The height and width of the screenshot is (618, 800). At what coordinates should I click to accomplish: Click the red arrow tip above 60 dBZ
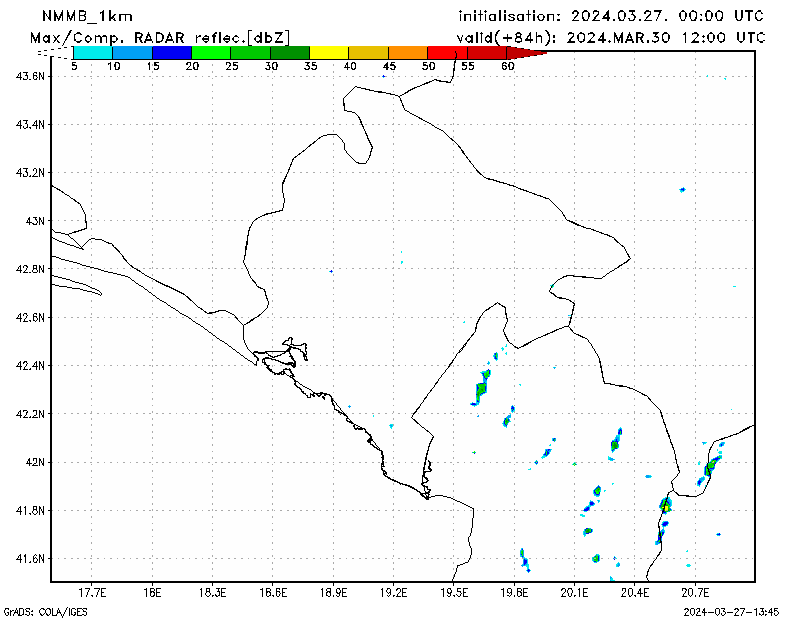coord(526,53)
